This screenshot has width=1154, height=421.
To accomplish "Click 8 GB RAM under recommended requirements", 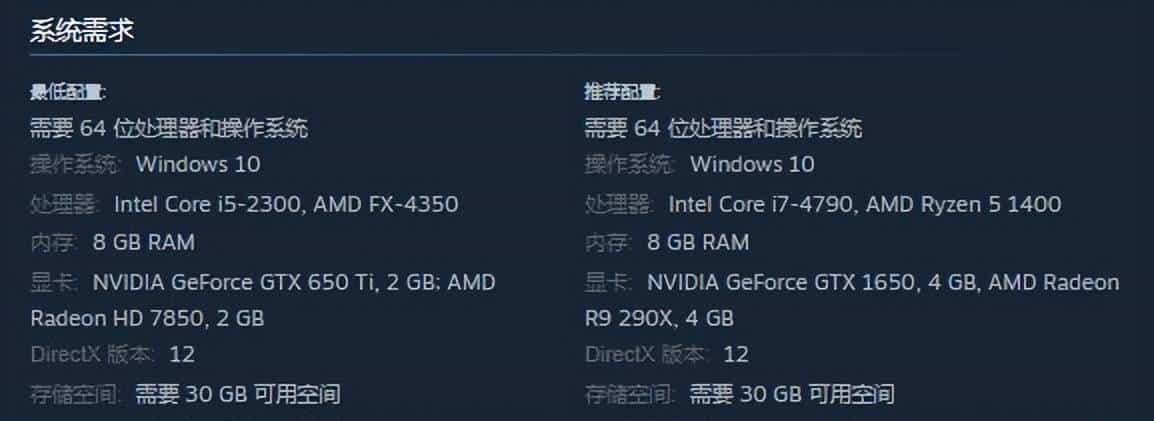I will pos(697,242).
